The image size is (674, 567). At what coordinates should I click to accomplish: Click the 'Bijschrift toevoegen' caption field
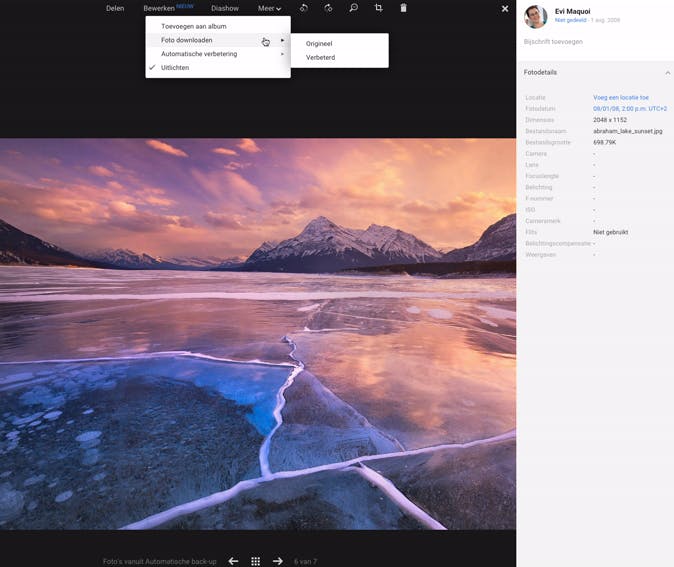click(x=553, y=42)
